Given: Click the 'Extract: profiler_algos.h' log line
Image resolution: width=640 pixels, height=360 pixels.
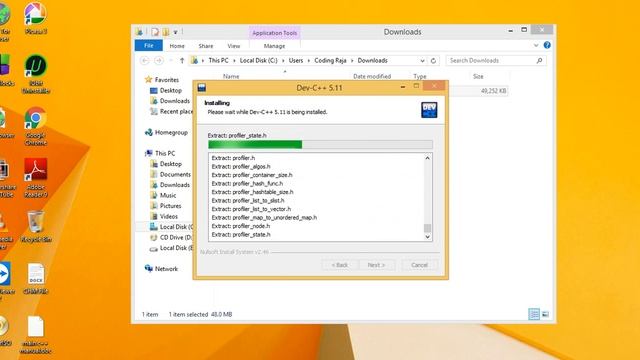Looking at the screenshot, I should [x=241, y=167].
